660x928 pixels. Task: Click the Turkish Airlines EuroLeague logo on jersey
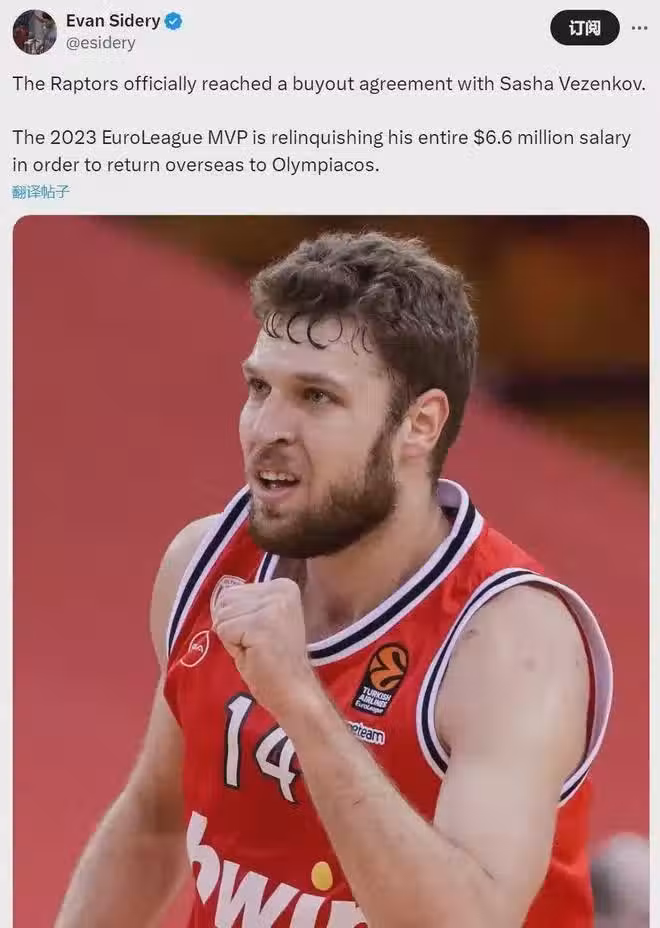click(380, 678)
